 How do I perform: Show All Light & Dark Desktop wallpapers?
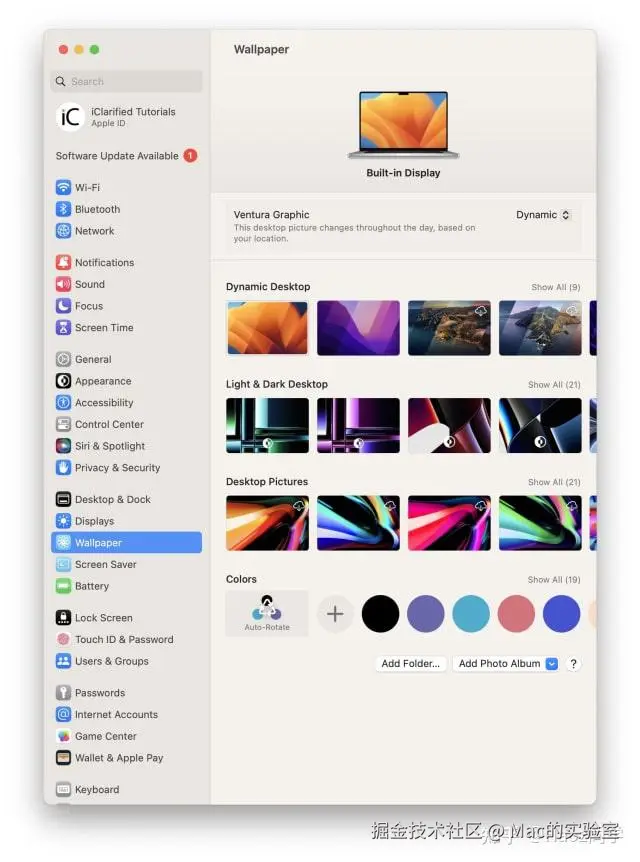(x=554, y=385)
